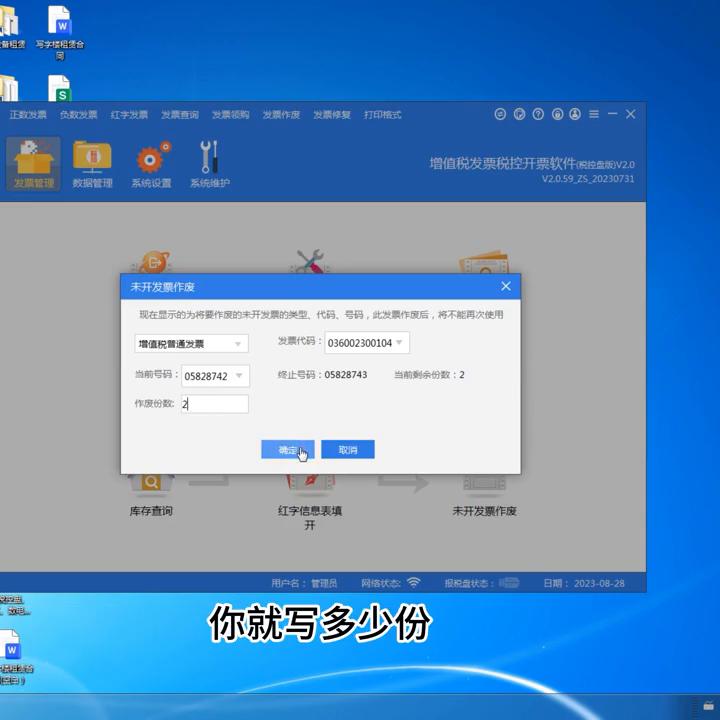Click the question mark help icon
Viewport: 720px width, 720px height.
pyautogui.click(x=538, y=114)
